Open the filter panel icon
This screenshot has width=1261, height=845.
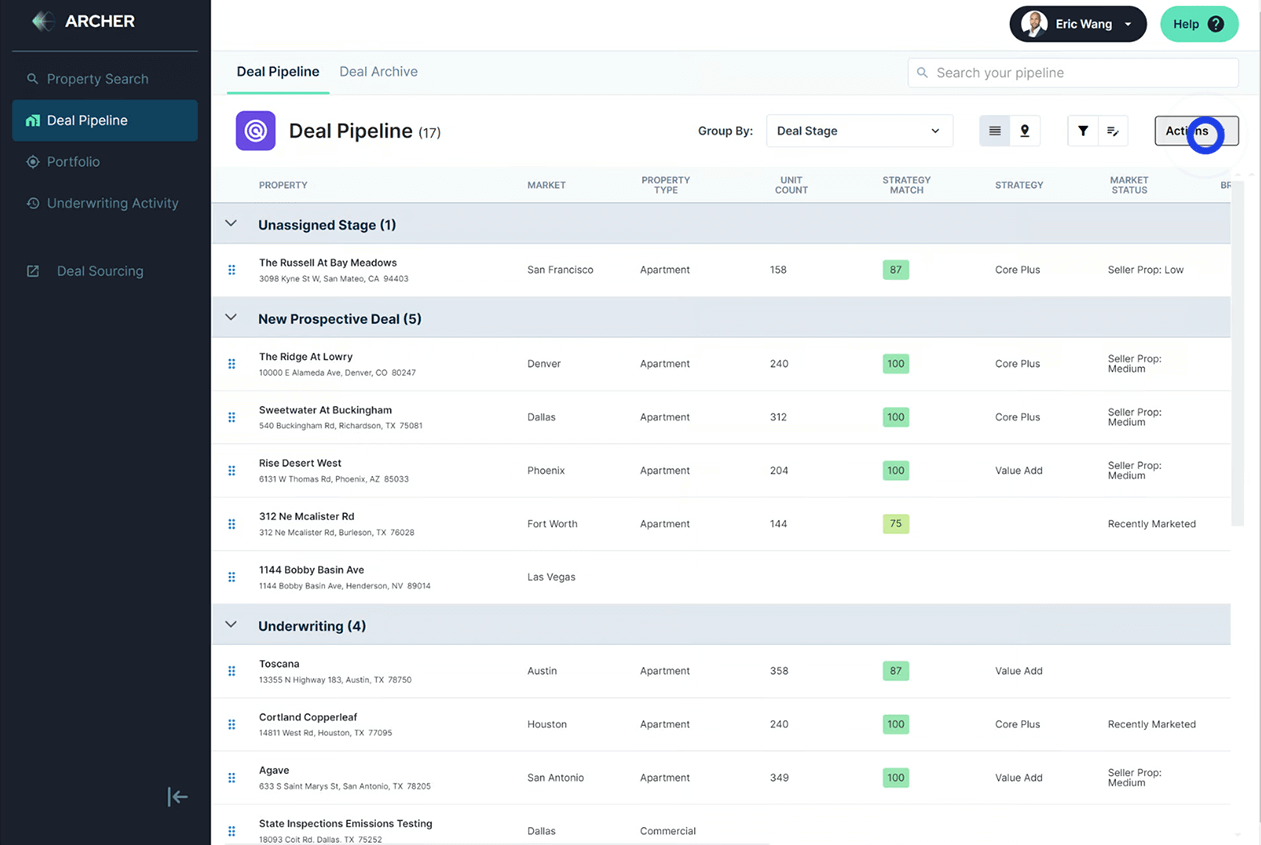(1081, 130)
